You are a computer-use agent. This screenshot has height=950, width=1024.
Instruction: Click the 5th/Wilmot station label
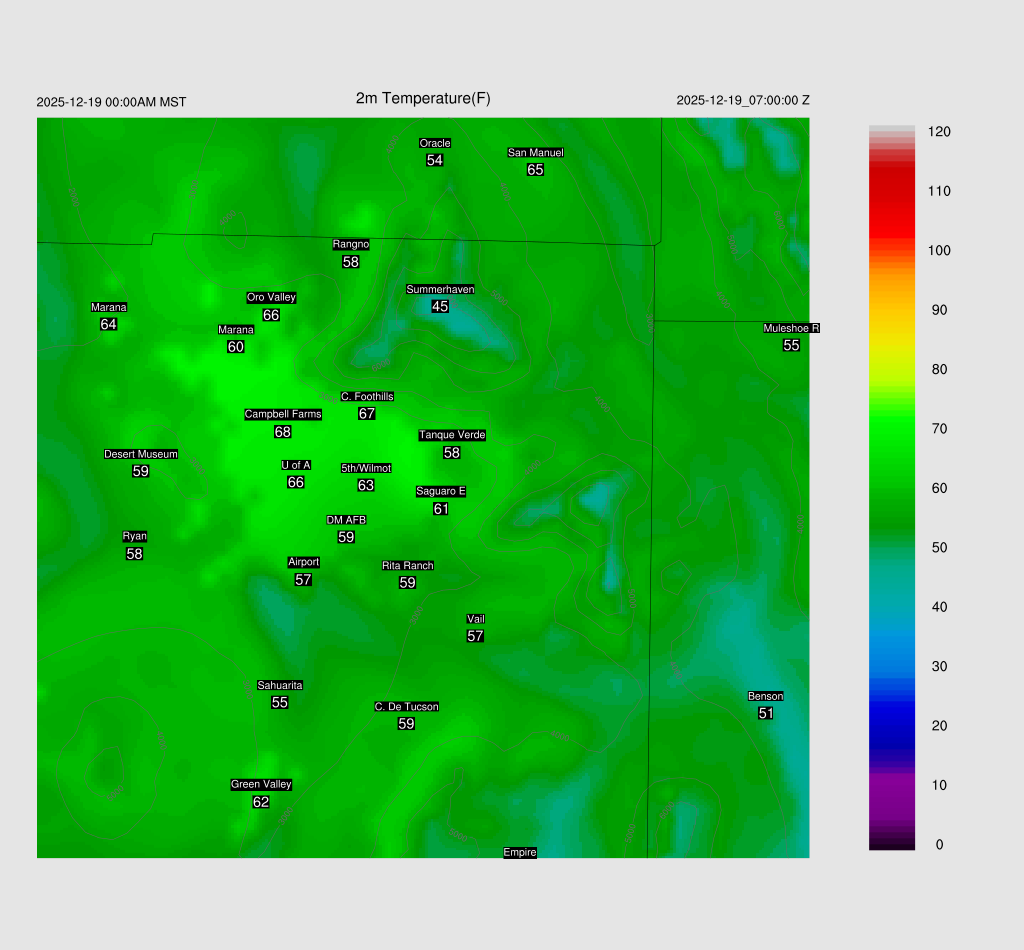366,468
